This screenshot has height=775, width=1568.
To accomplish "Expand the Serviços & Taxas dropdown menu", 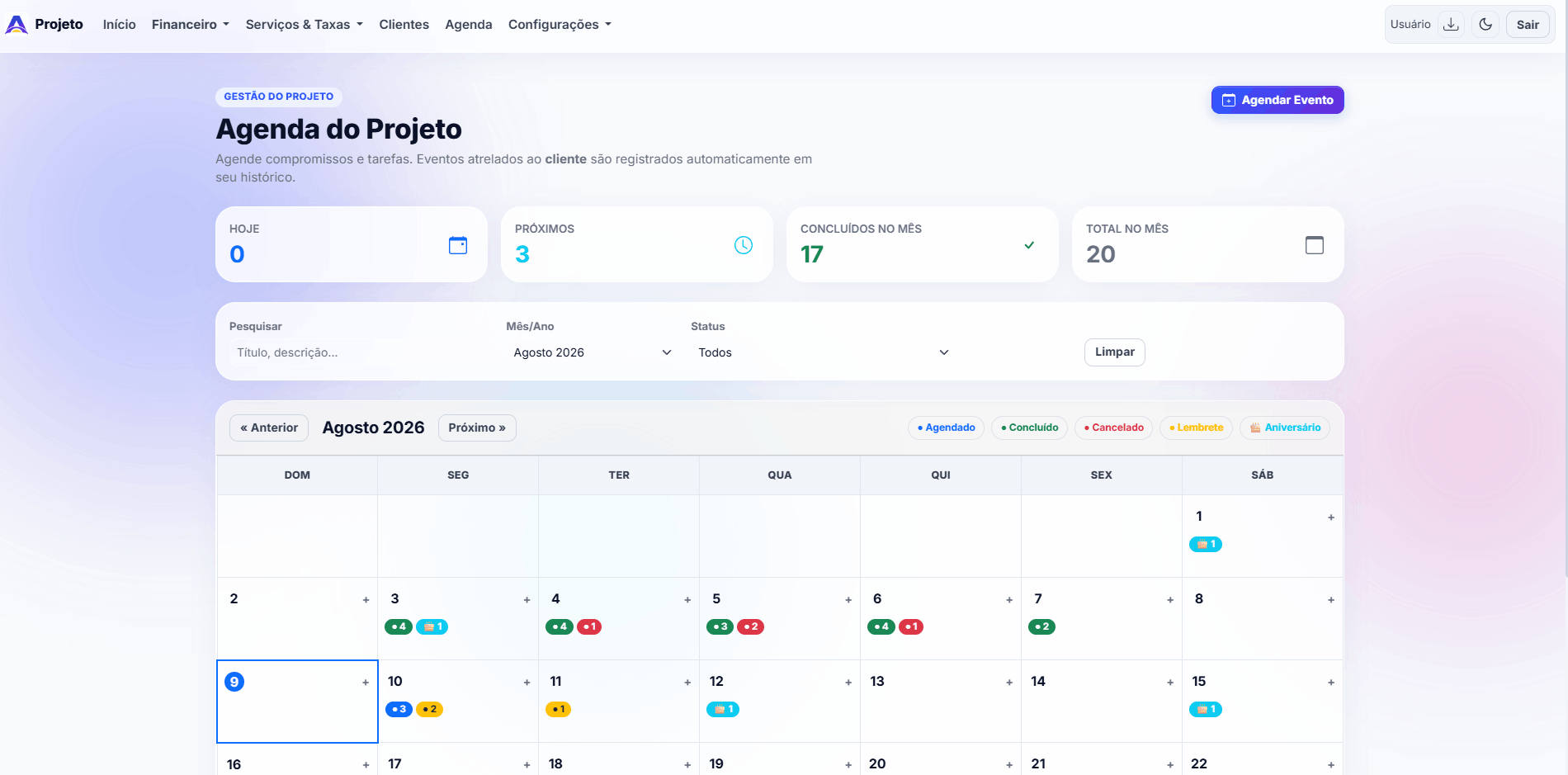I will (x=305, y=25).
